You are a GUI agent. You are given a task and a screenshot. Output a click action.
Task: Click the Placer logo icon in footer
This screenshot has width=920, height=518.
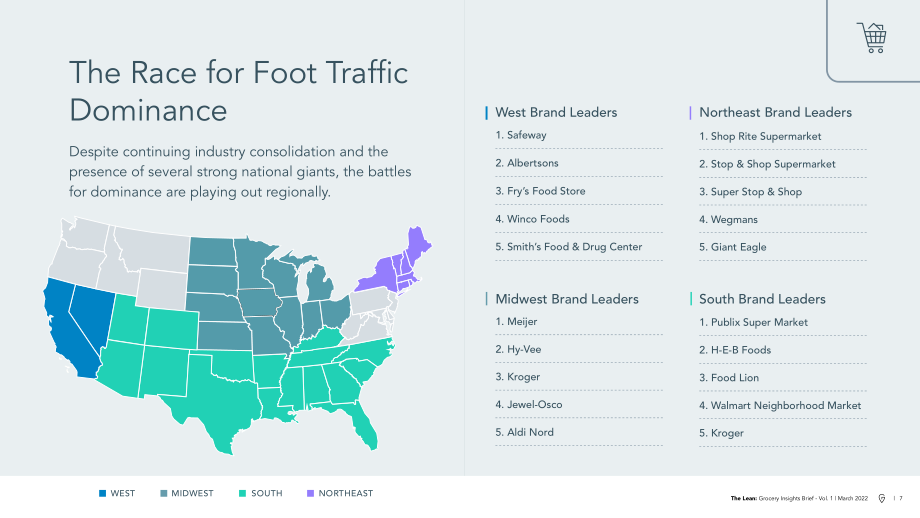coord(881,499)
